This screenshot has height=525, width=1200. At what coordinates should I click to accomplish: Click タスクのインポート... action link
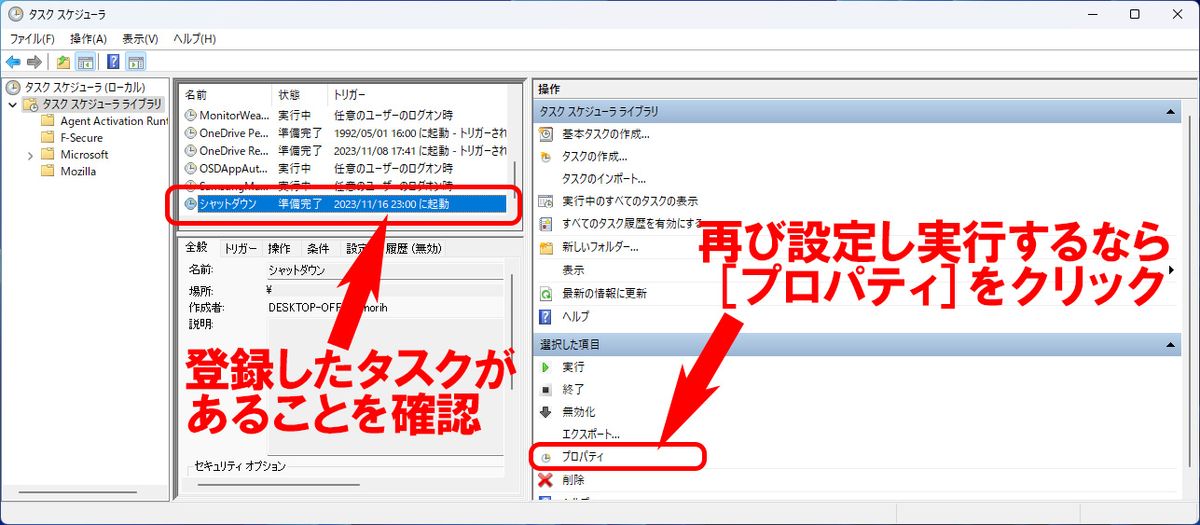pos(604,179)
